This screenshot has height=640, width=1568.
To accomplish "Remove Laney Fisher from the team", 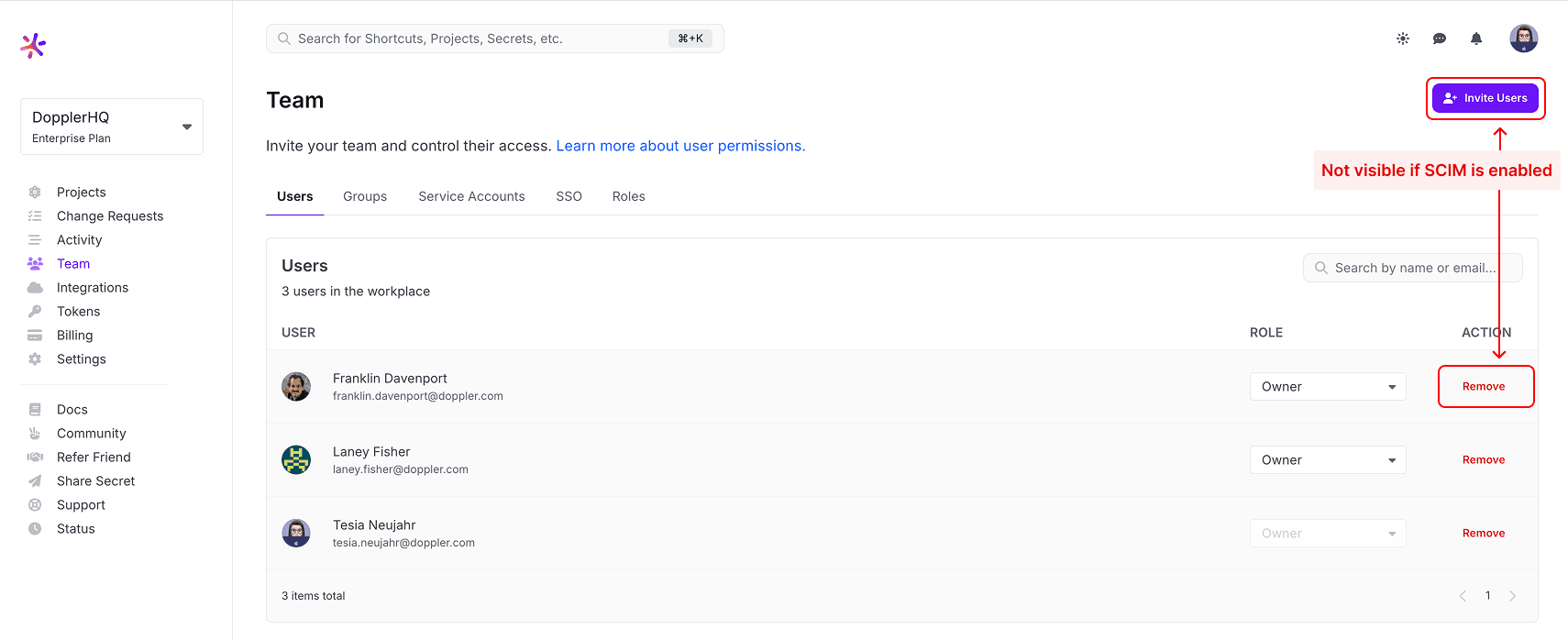I will click(x=1484, y=459).
